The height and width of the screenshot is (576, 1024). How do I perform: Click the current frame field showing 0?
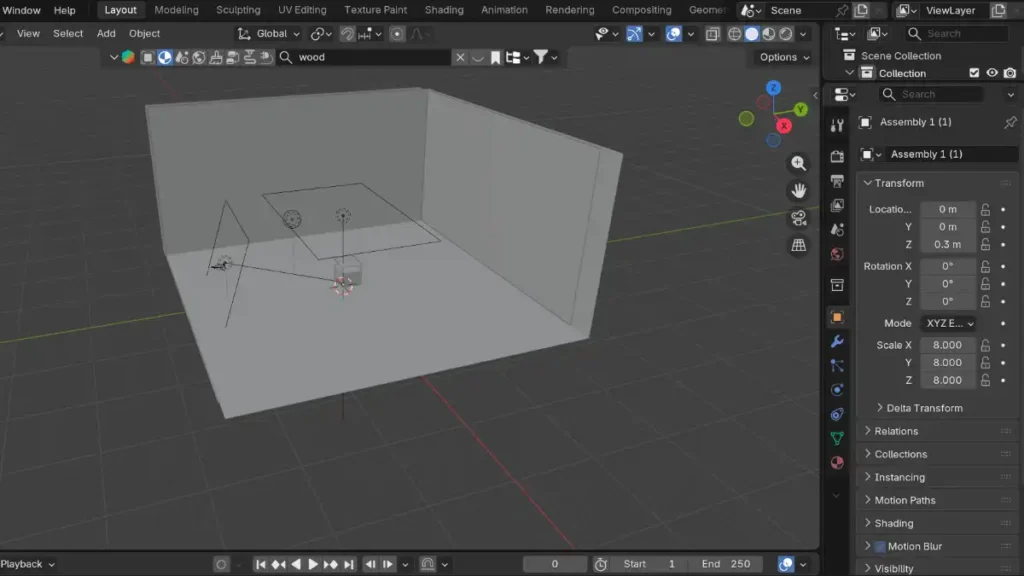(554, 564)
